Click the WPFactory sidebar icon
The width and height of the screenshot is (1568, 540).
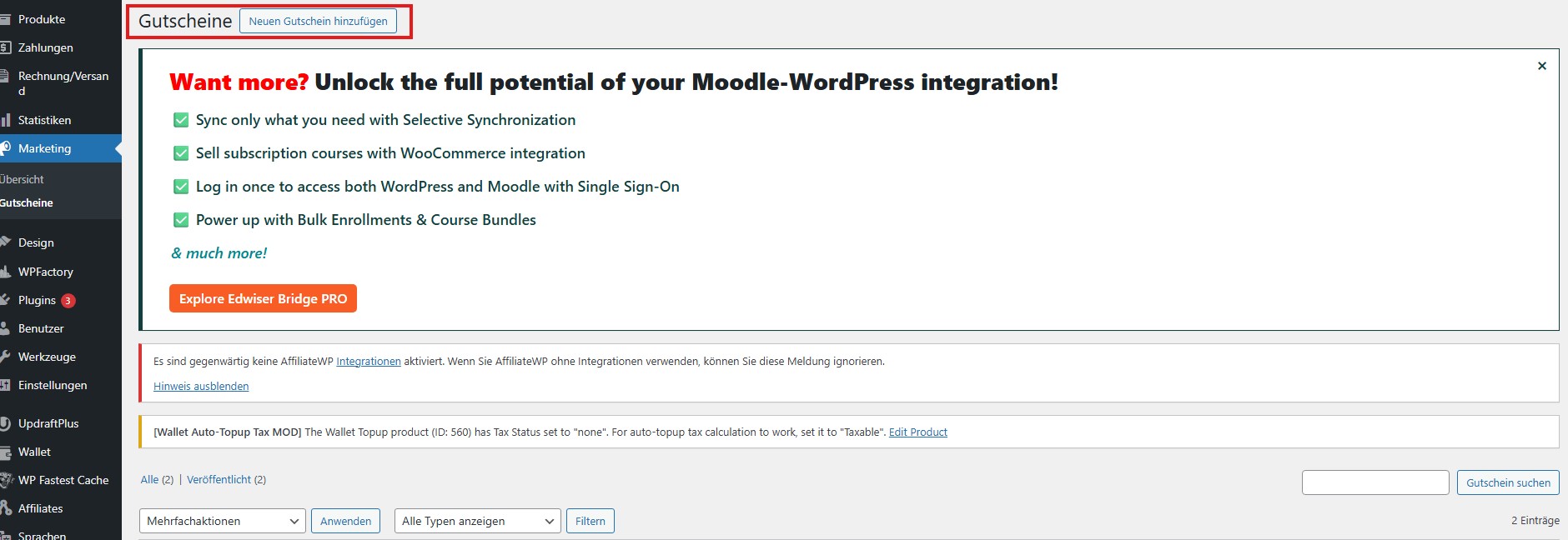[x=5, y=272]
